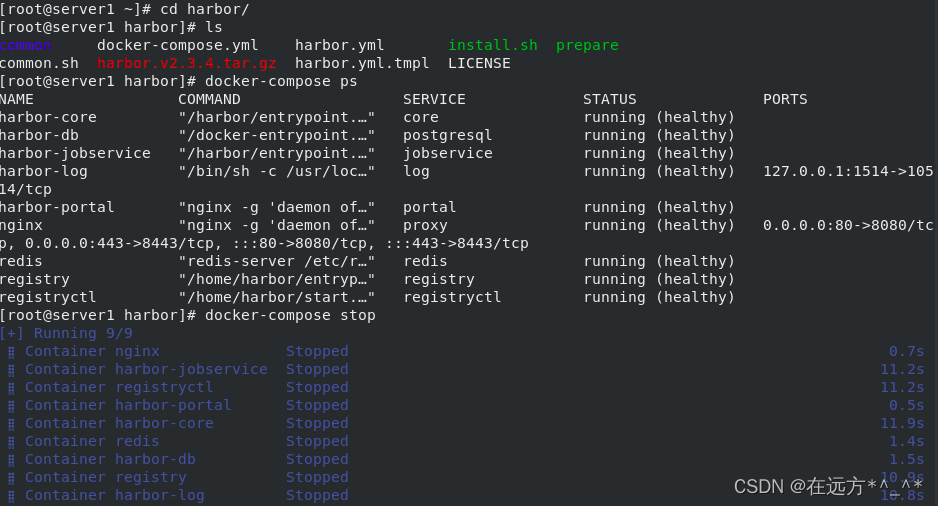Click the spinner icon beside Container harbor-db
This screenshot has width=938, height=506.
(x=11, y=460)
